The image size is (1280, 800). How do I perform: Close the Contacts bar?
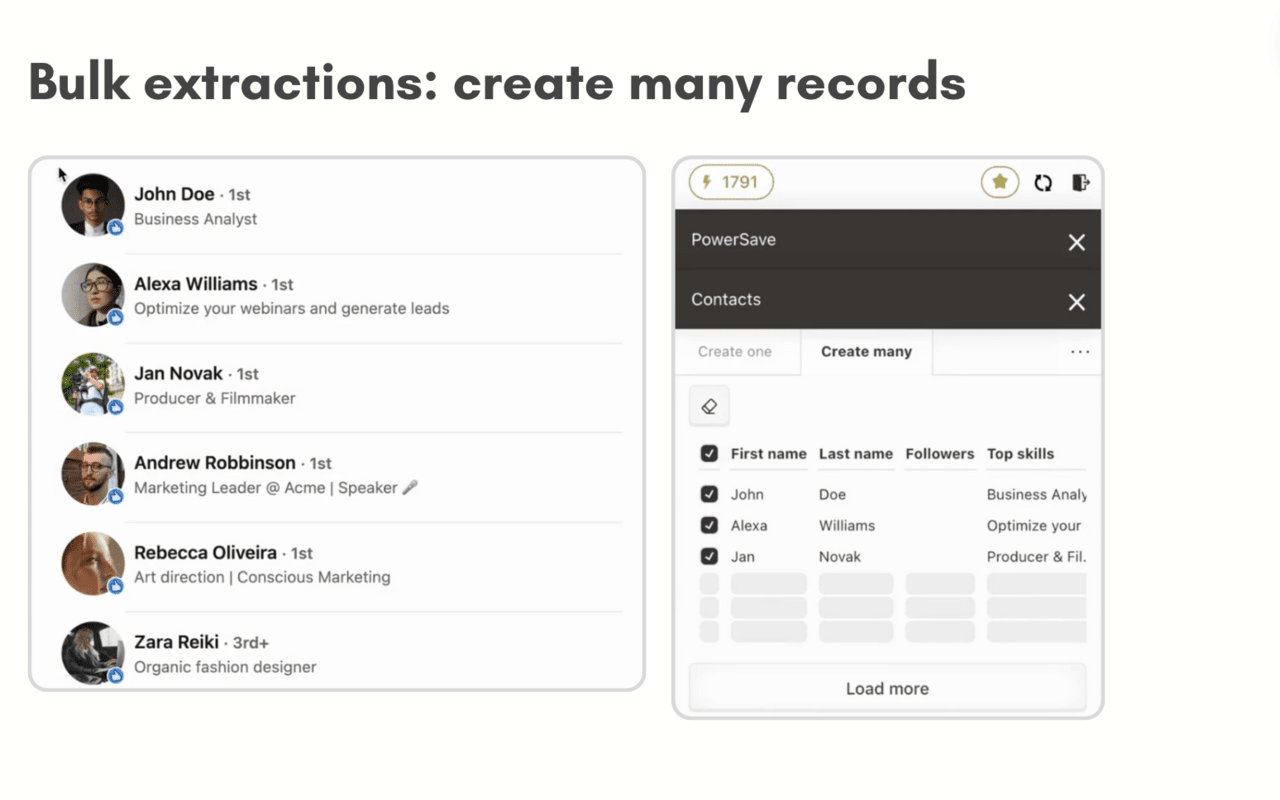1076,302
